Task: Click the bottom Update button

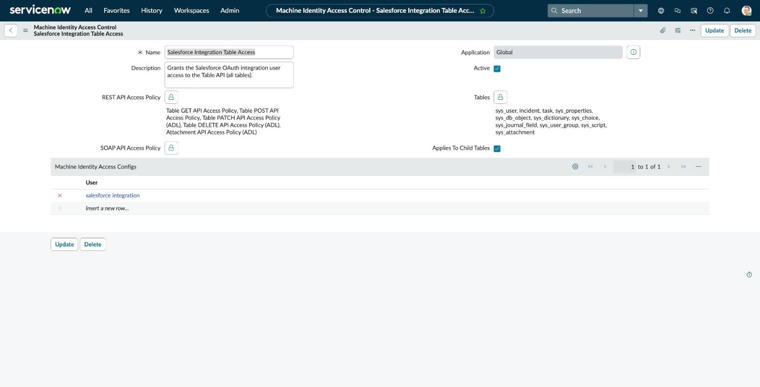Action: click(64, 244)
